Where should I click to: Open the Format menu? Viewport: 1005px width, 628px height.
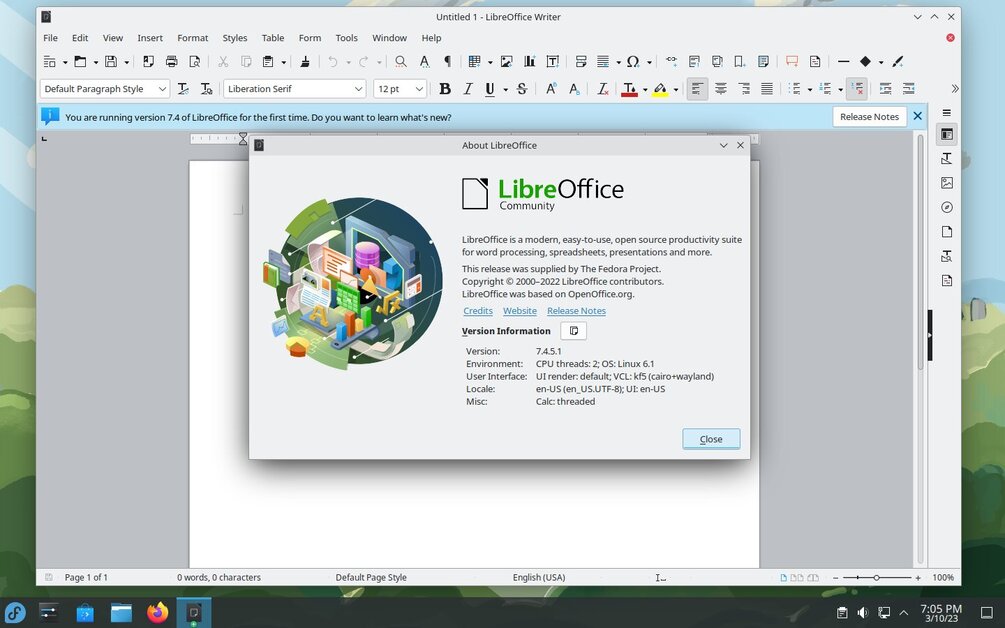pos(192,38)
